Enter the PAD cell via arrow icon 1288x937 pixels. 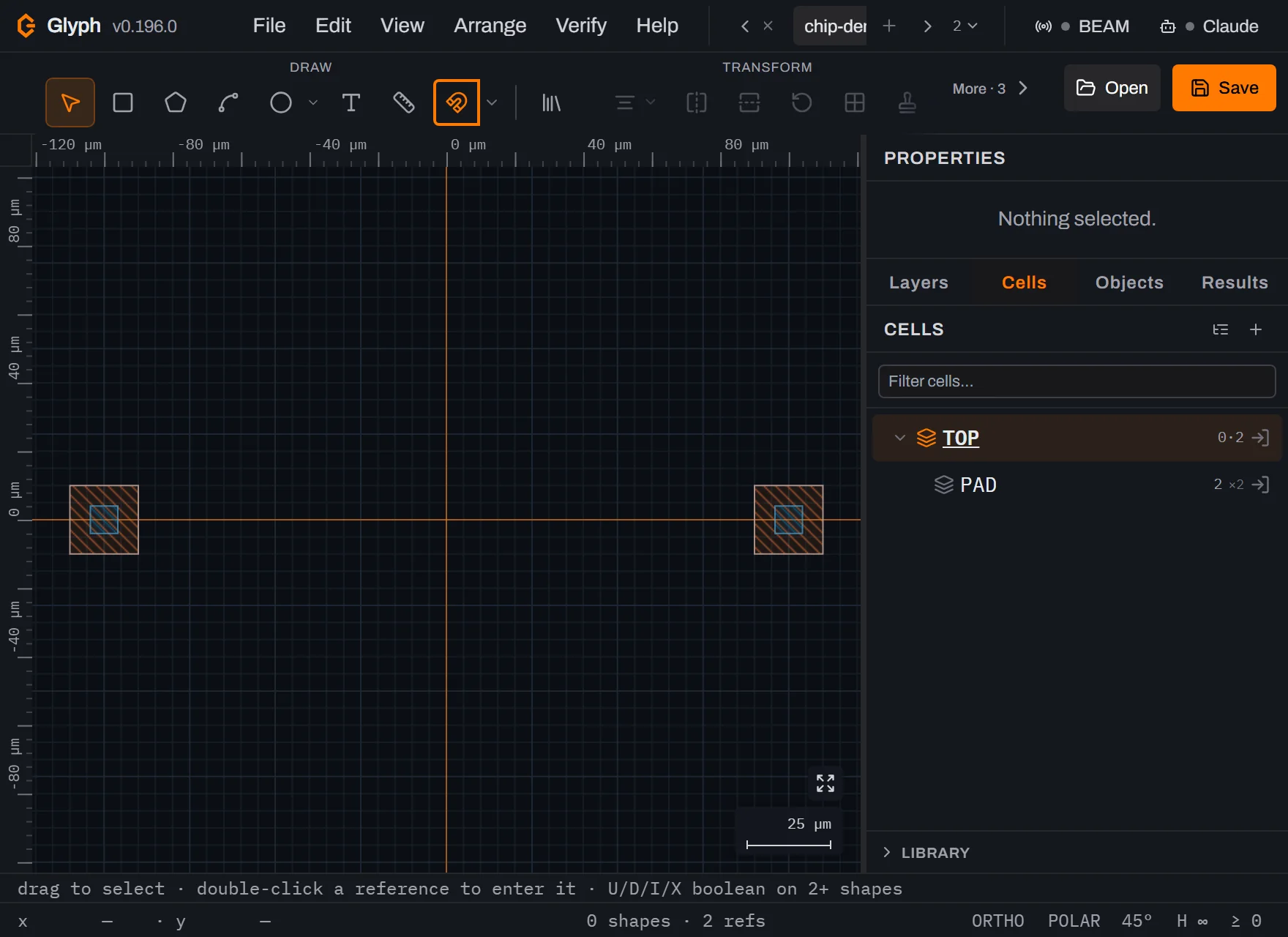point(1261,485)
